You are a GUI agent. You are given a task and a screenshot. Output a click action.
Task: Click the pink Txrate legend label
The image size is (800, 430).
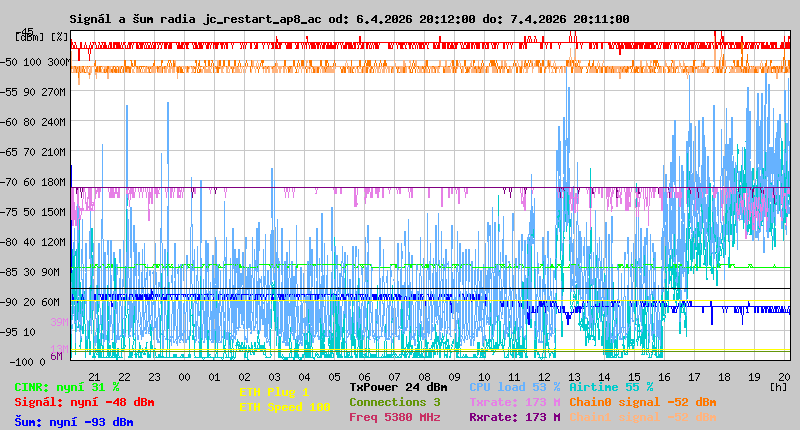[514, 402]
